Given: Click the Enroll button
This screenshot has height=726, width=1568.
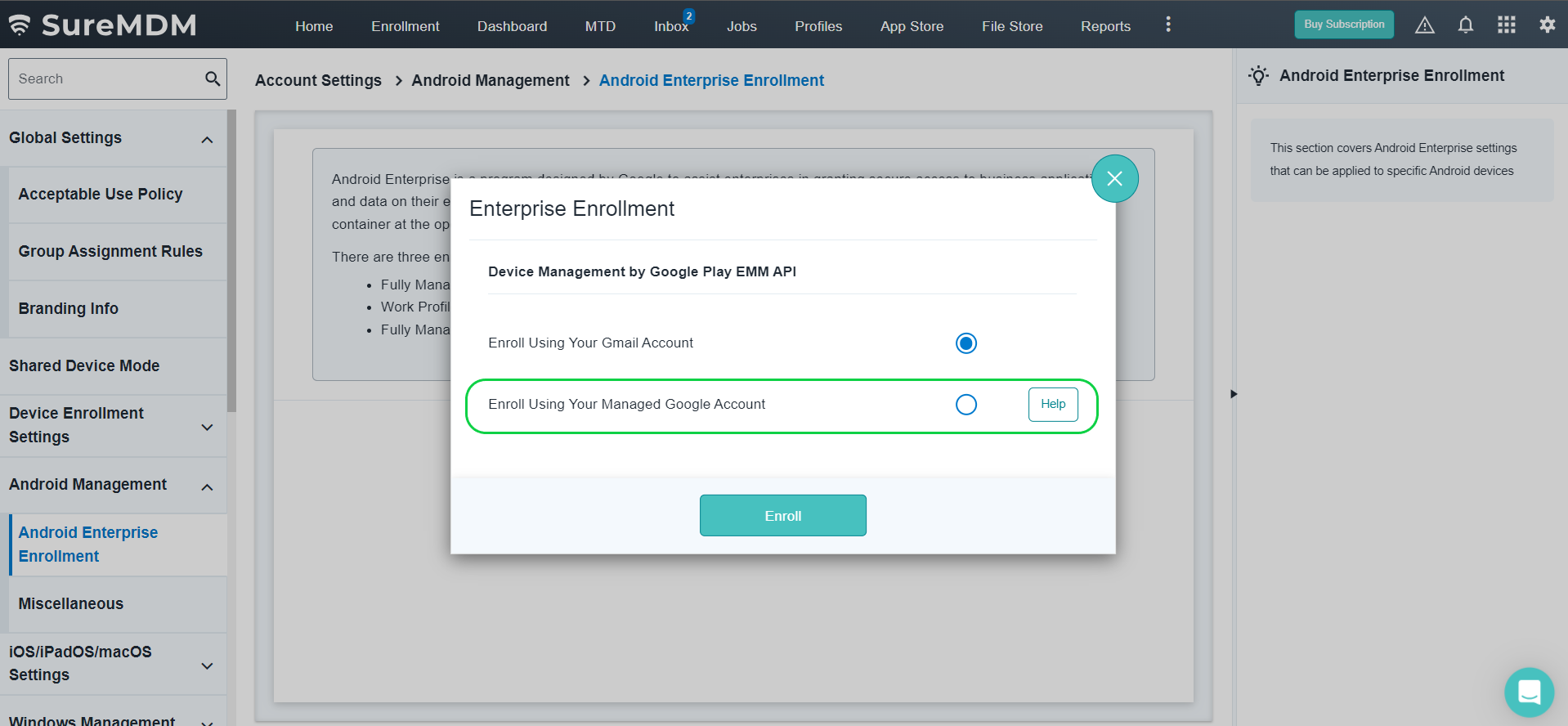Looking at the screenshot, I should pos(783,516).
